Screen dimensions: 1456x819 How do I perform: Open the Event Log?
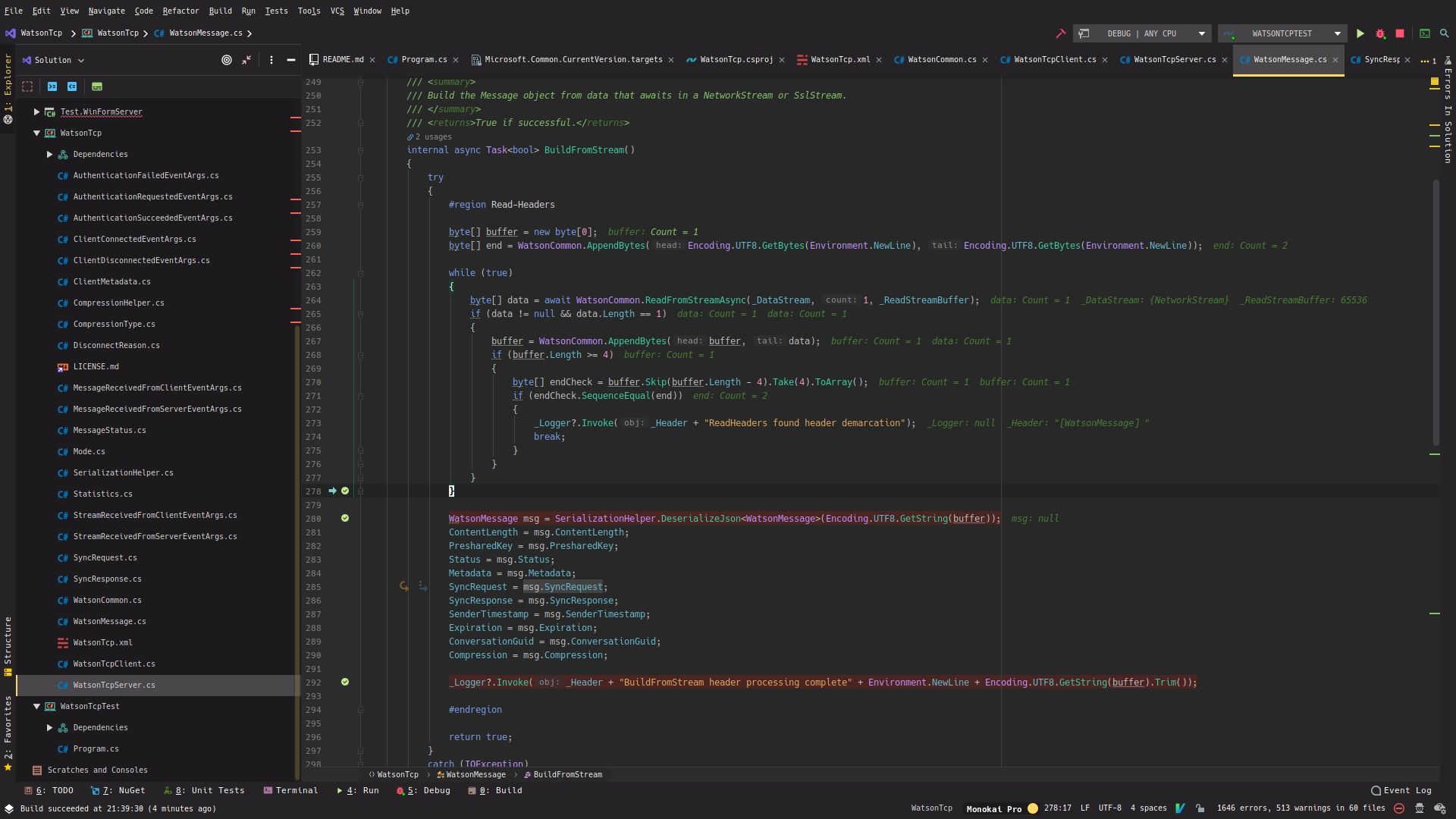[x=1401, y=790]
